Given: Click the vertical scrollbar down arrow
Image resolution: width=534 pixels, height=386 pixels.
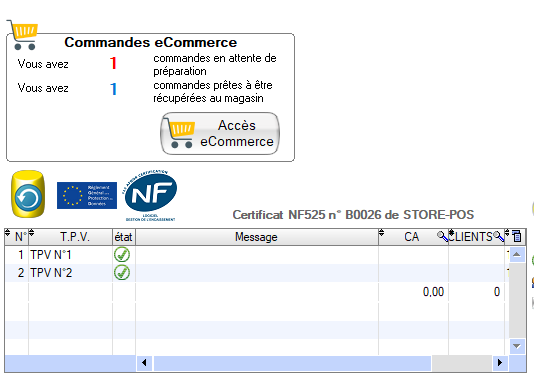Looking at the screenshot, I should (x=517, y=346).
